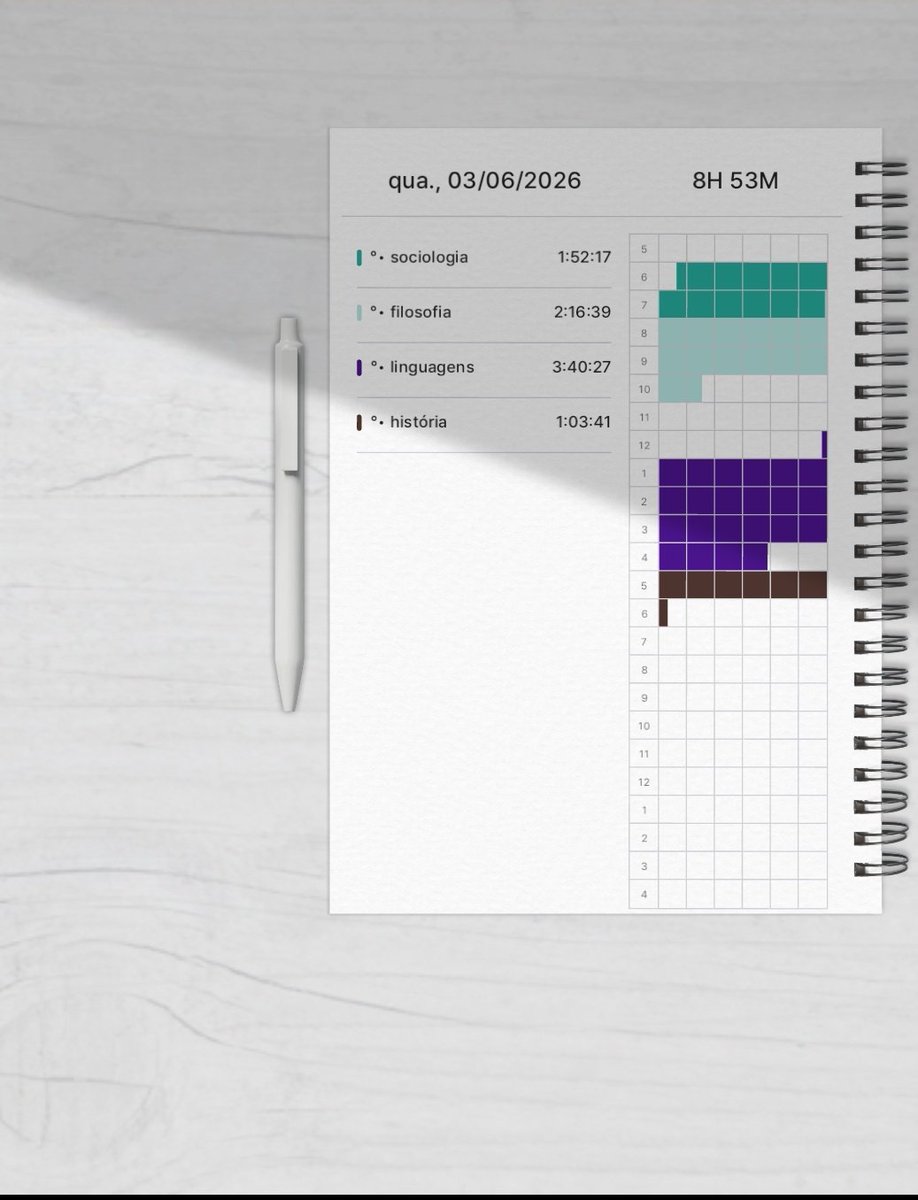Tap the total time 8H 53M
This screenshot has width=918, height=1200.
[x=735, y=181]
